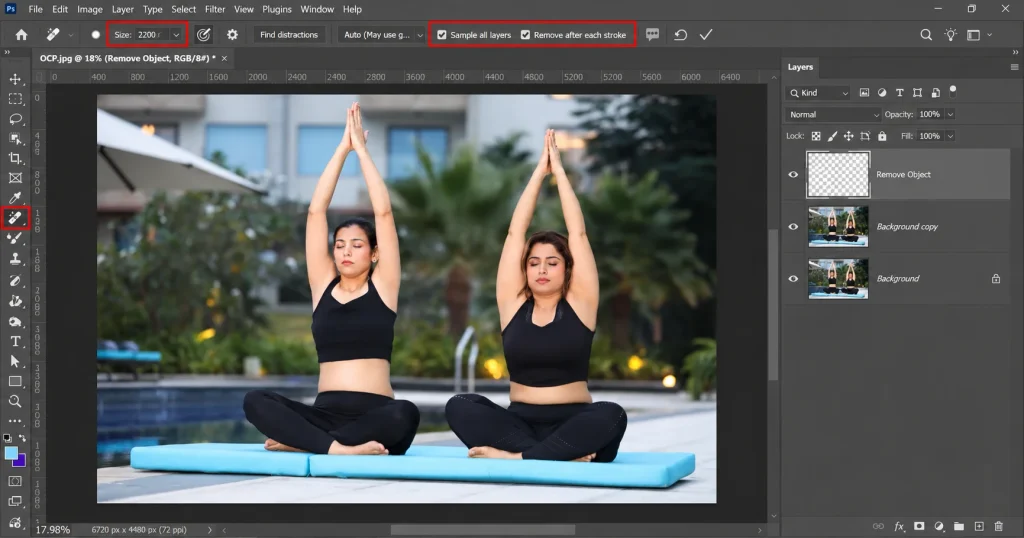The image size is (1024, 538).
Task: Open the File menu
Action: pos(36,9)
